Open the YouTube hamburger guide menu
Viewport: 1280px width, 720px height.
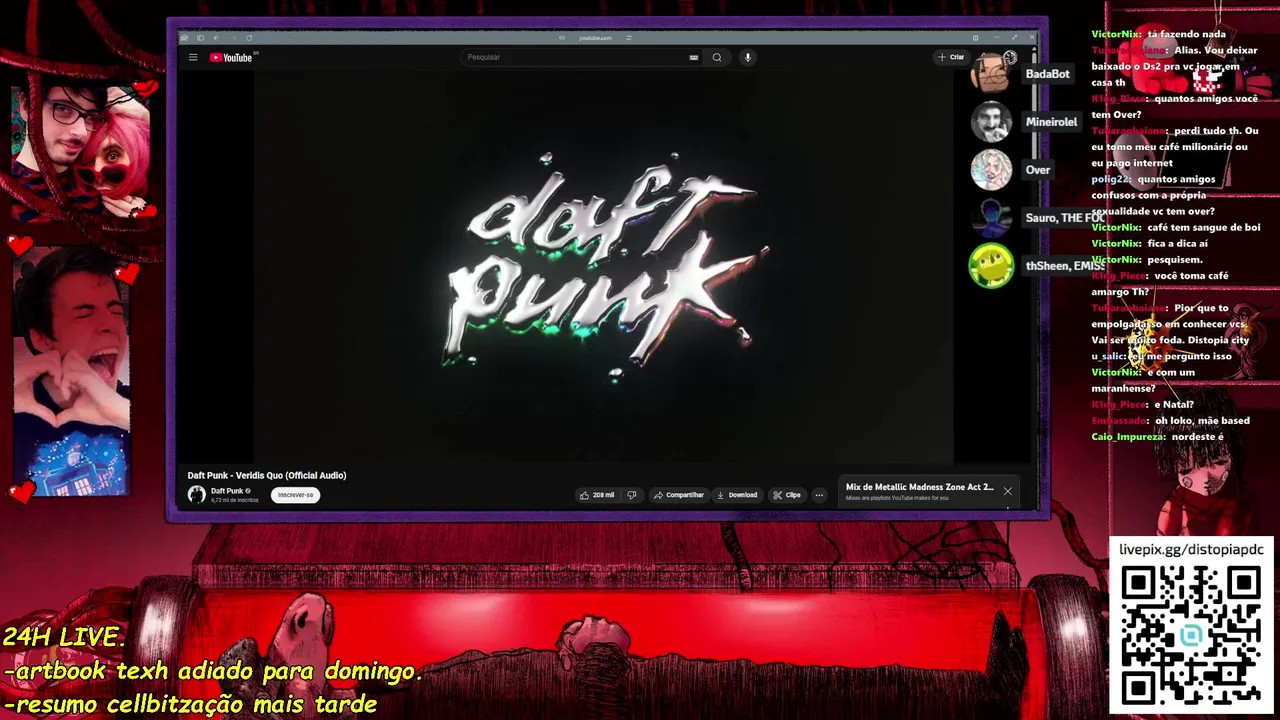click(x=193, y=57)
